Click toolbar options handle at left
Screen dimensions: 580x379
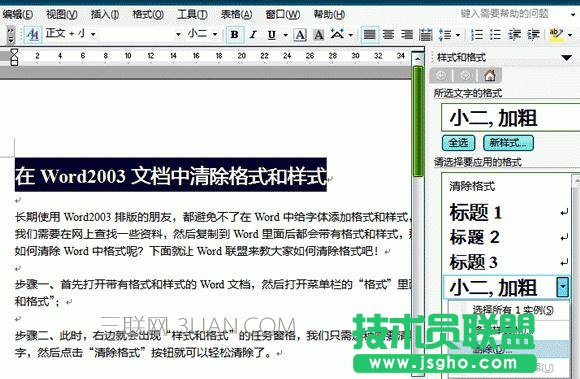pyautogui.click(x=11, y=35)
